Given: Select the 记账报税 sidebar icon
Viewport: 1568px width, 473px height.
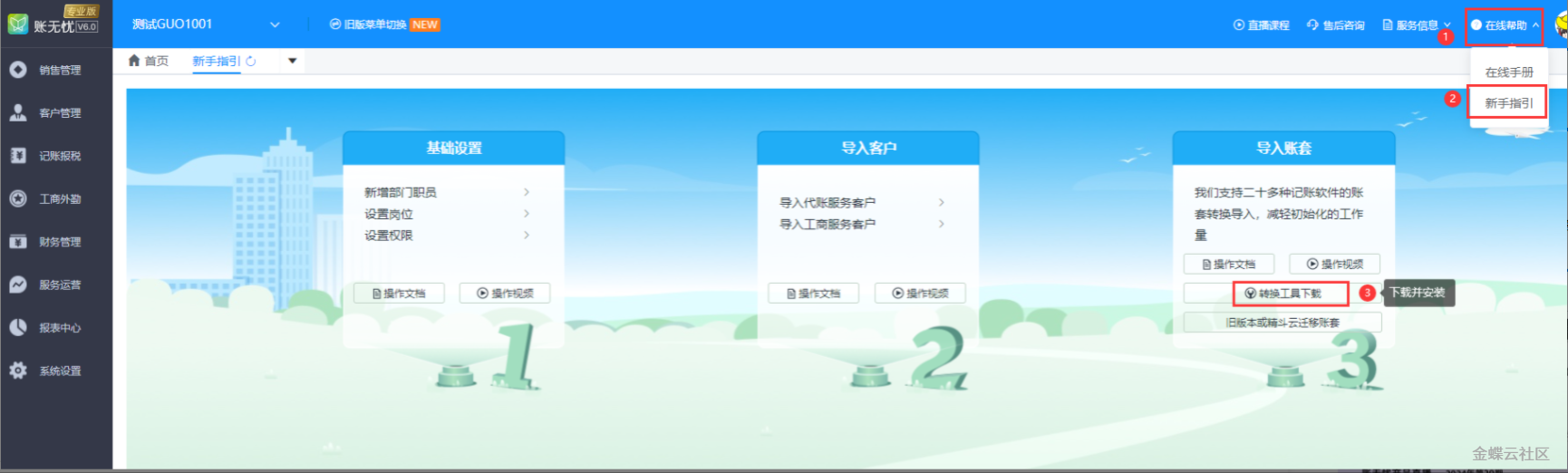Looking at the screenshot, I should tap(18, 156).
